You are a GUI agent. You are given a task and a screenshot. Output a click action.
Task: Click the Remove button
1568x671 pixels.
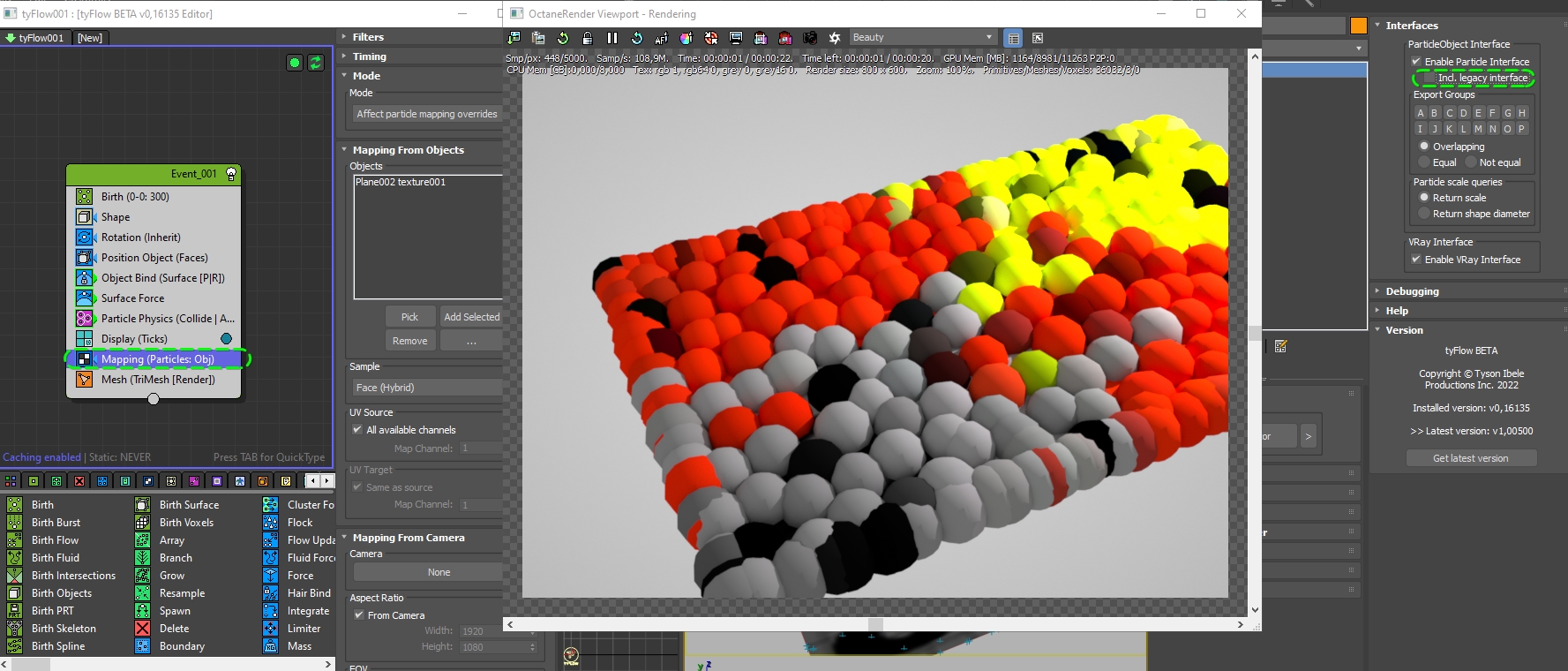410,341
